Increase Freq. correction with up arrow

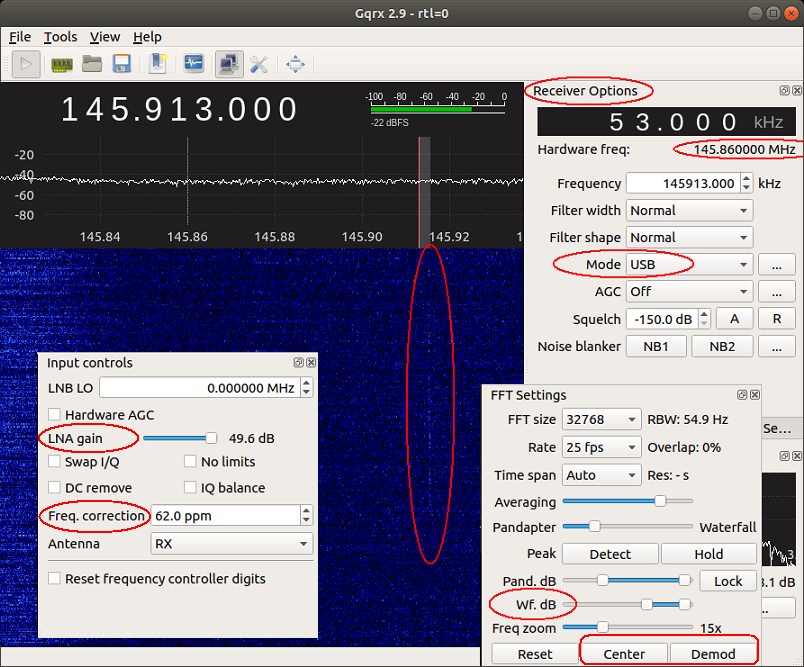coord(307,511)
